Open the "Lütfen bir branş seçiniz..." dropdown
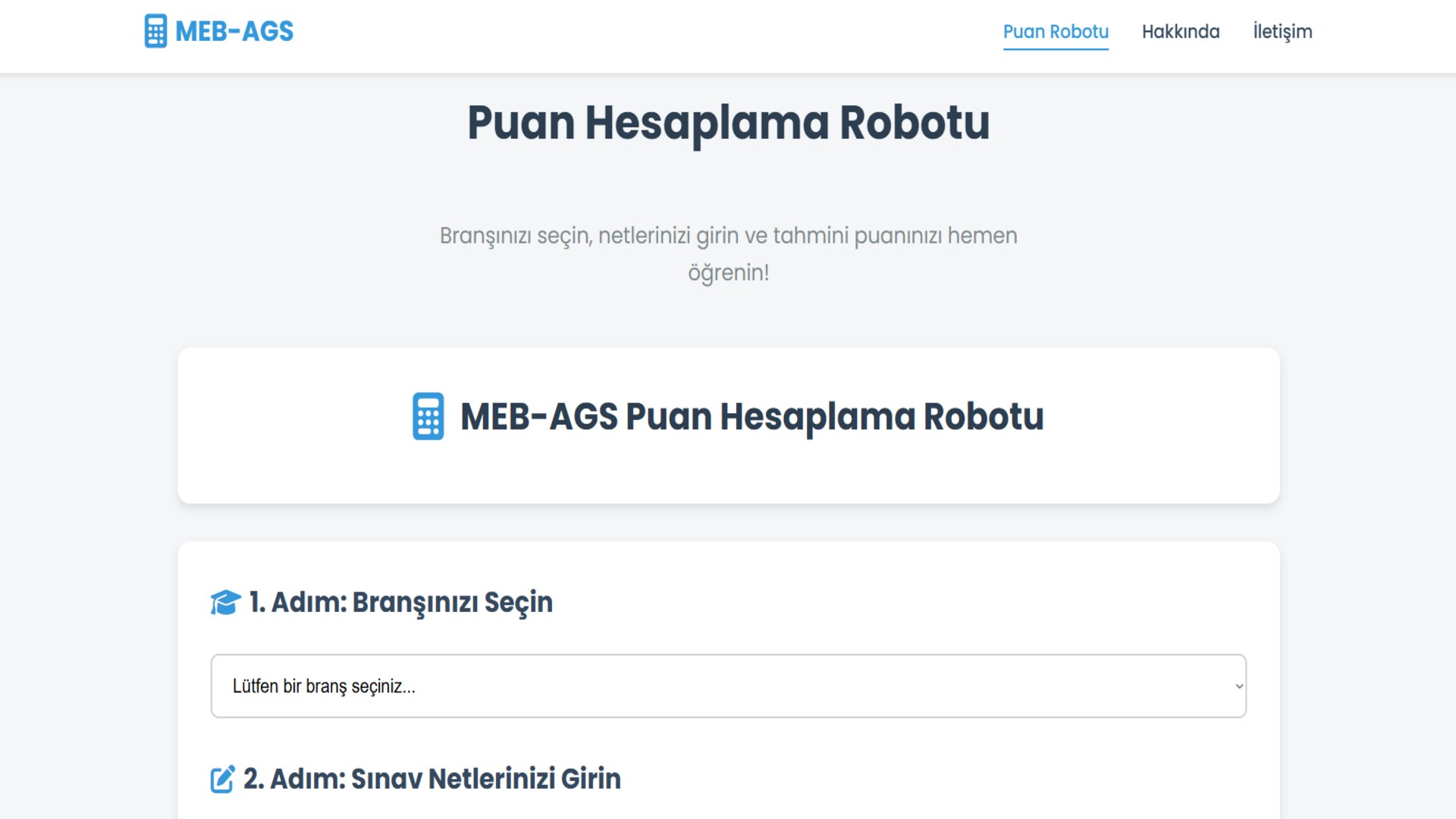Image resolution: width=1456 pixels, height=819 pixels. point(728,686)
